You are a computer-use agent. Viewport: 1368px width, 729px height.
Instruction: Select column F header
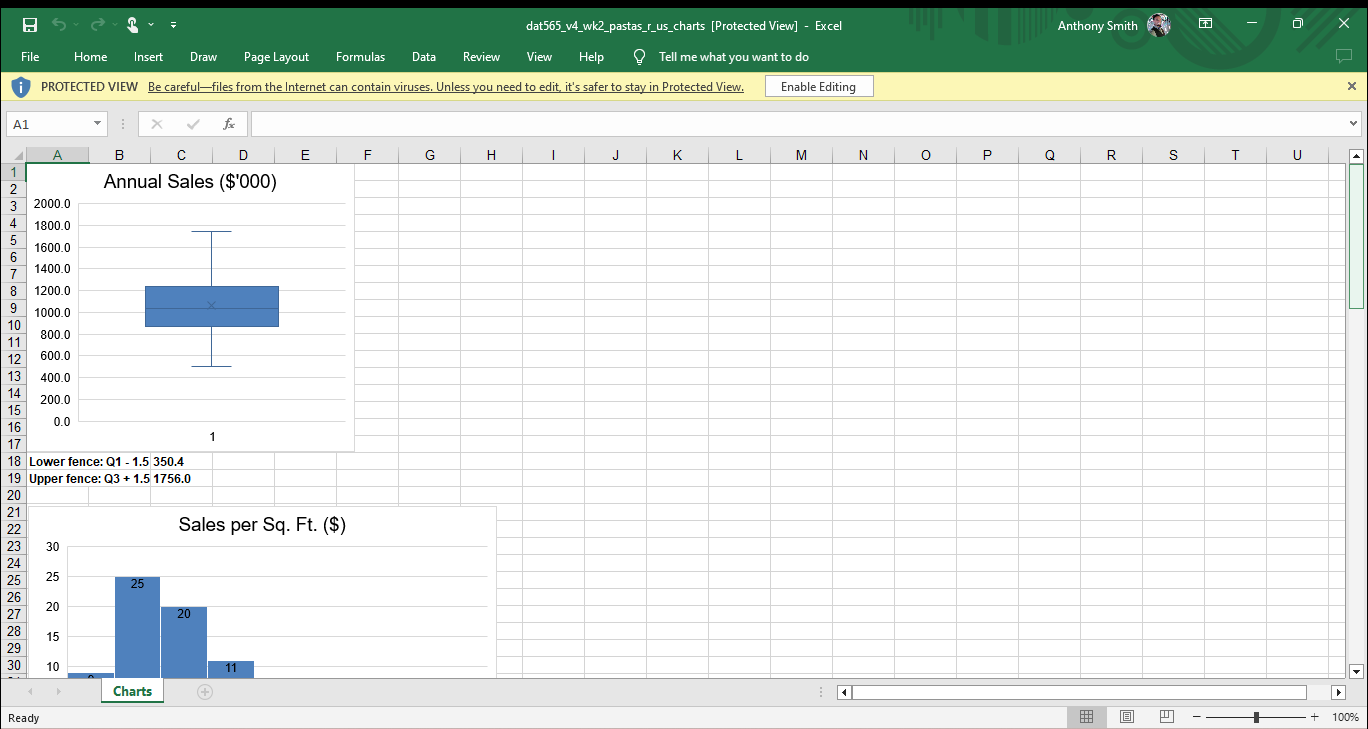coord(367,155)
